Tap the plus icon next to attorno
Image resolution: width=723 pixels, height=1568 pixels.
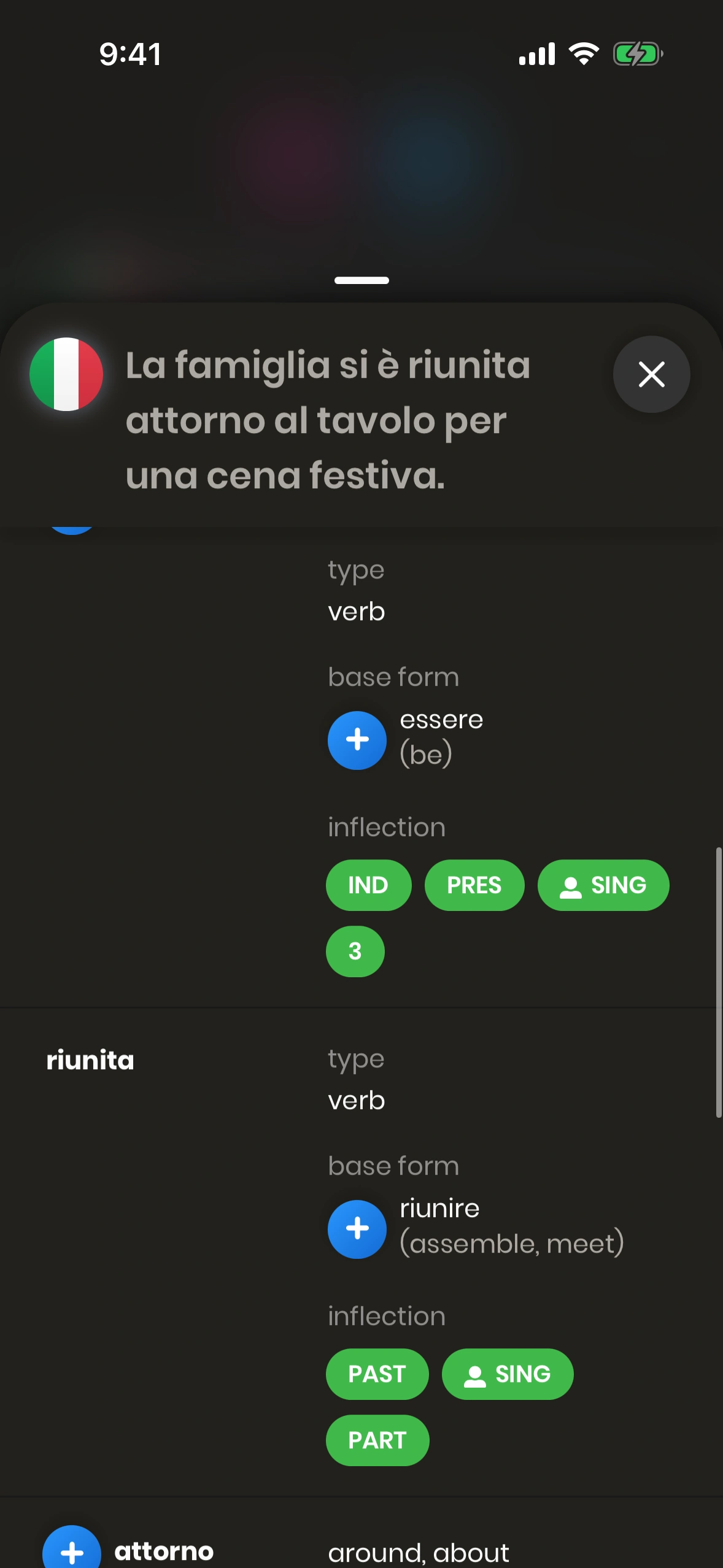[72, 1551]
